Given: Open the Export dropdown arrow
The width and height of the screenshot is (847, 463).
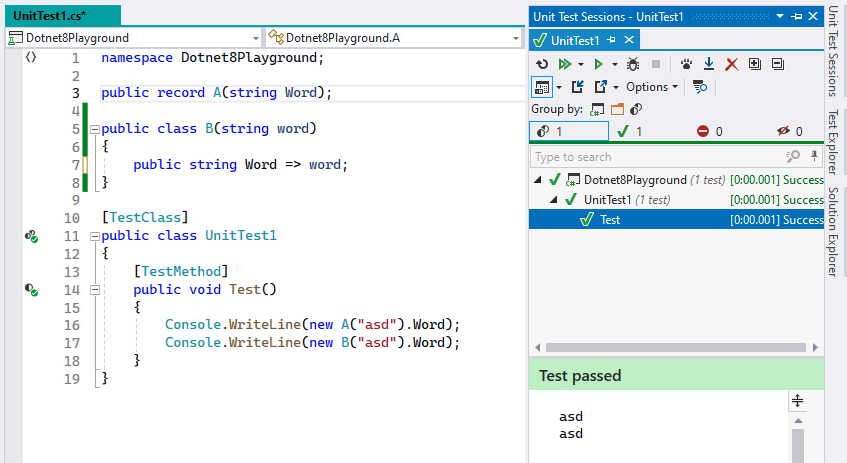Looking at the screenshot, I should click(615, 87).
